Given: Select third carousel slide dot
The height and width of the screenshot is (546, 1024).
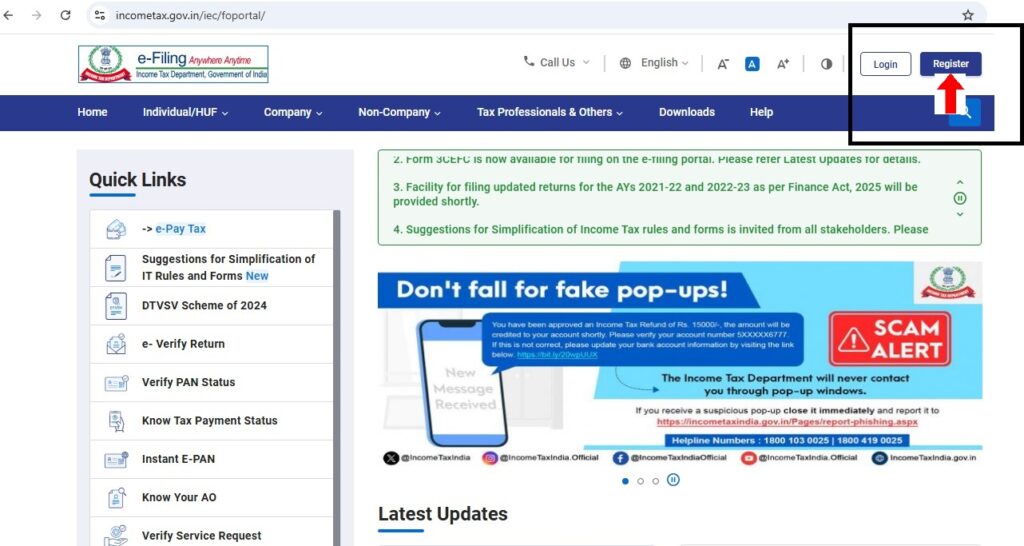Looking at the screenshot, I should pos(655,481).
